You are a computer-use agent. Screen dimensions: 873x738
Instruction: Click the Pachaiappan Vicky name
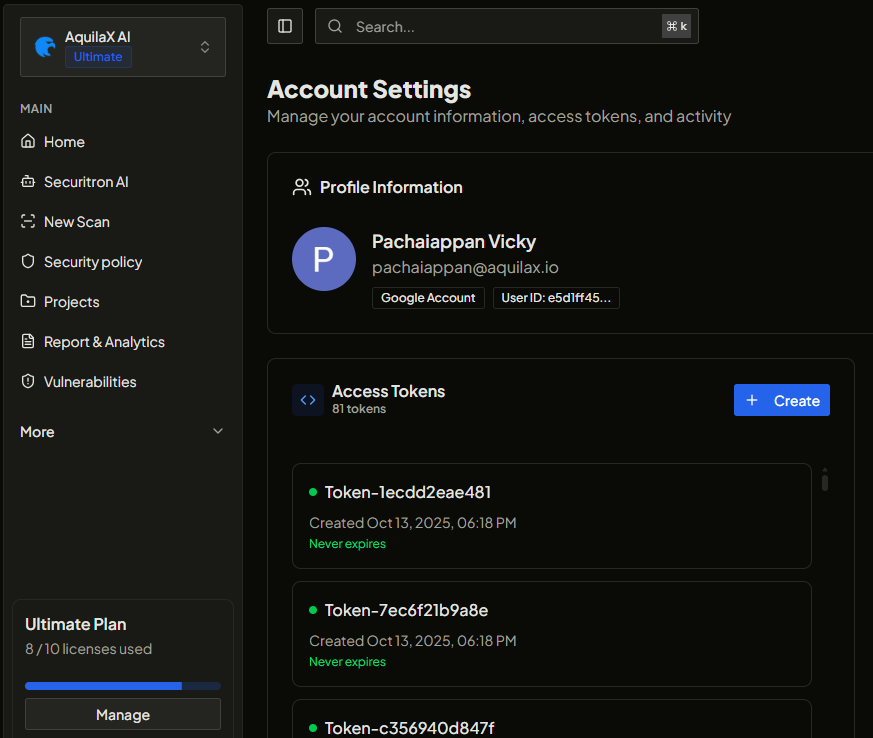click(x=454, y=242)
